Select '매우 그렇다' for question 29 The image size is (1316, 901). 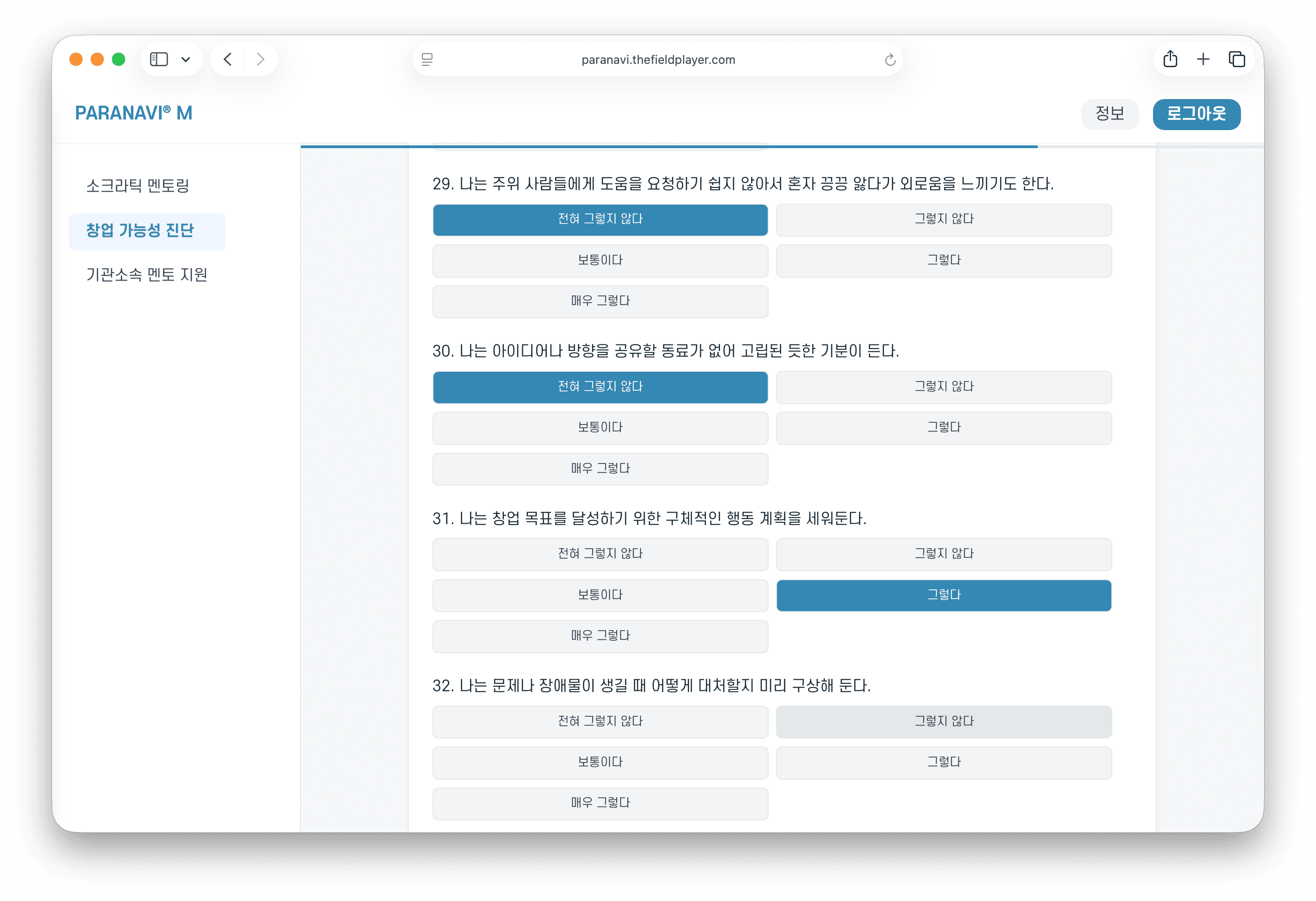tap(600, 301)
